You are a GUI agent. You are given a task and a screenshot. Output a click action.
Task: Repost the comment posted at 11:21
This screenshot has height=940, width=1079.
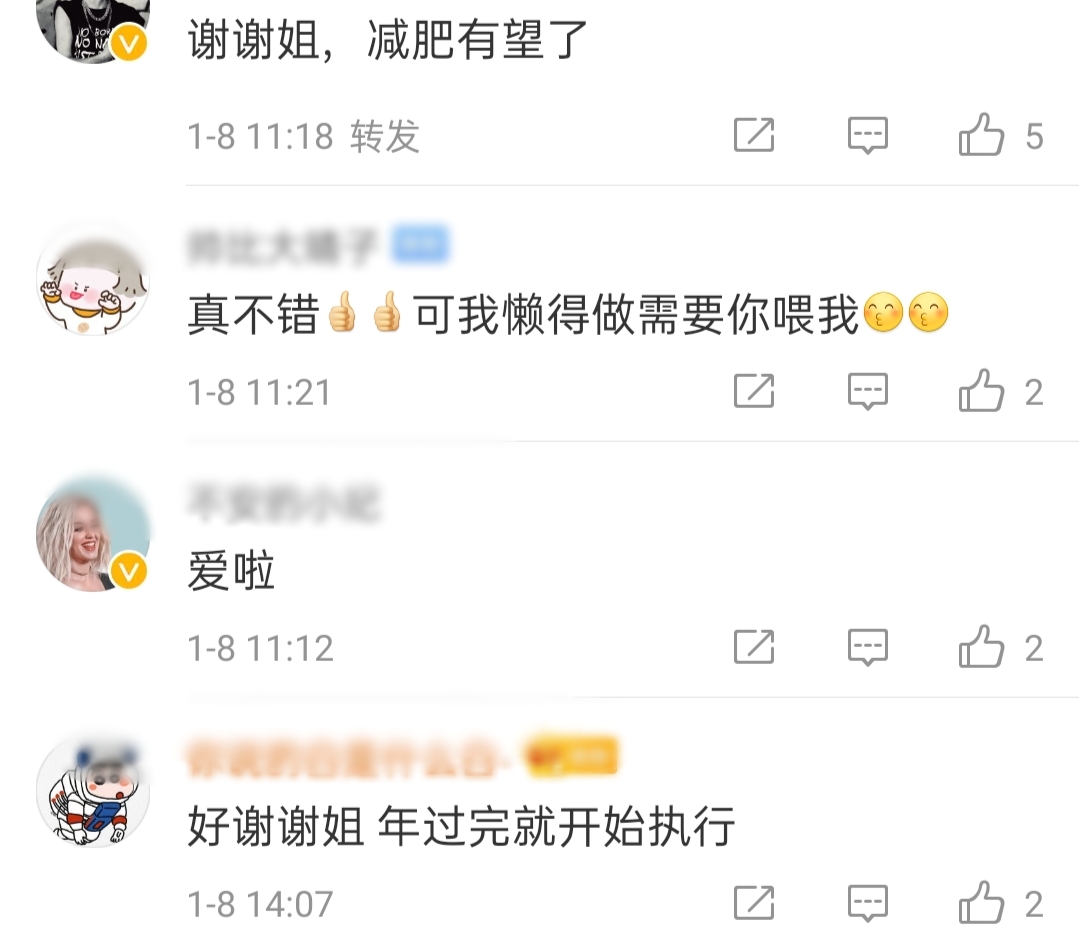[x=754, y=391]
